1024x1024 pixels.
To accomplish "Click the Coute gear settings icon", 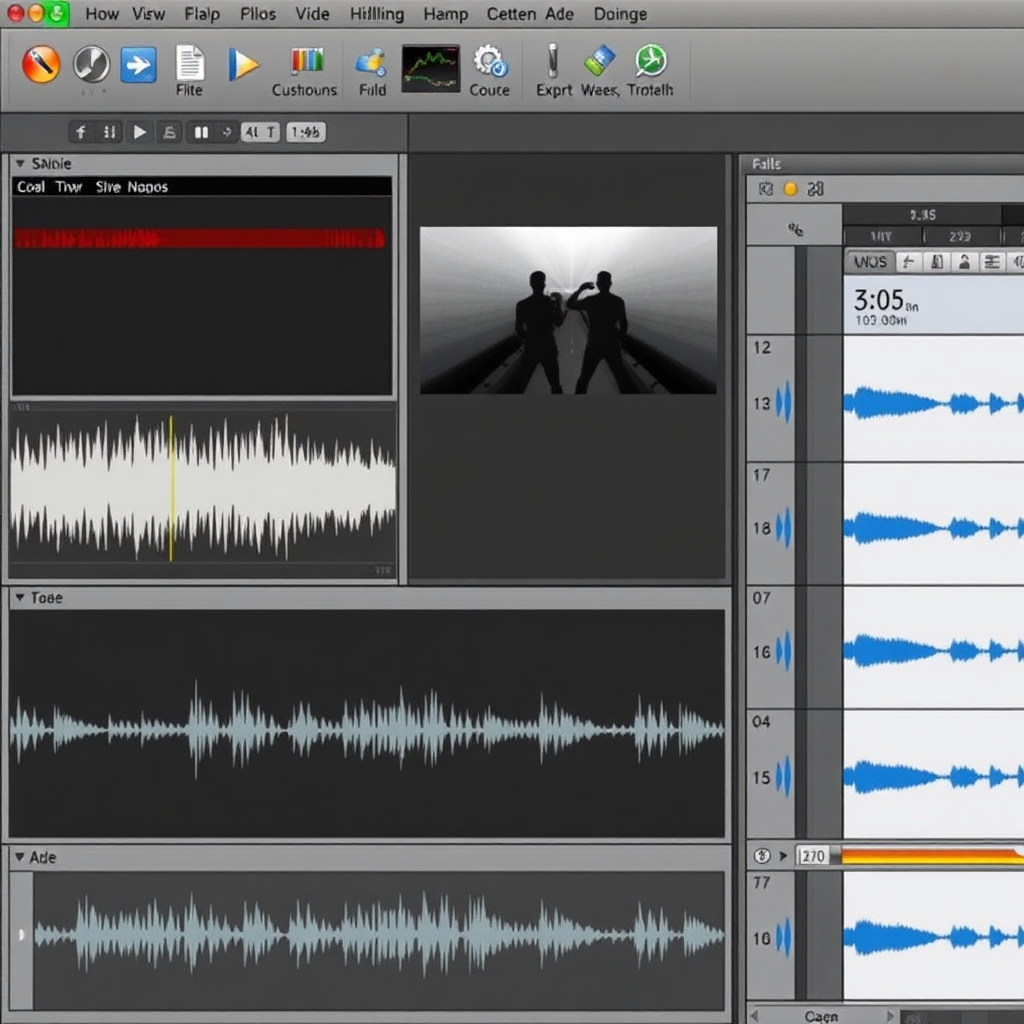I will pos(490,63).
